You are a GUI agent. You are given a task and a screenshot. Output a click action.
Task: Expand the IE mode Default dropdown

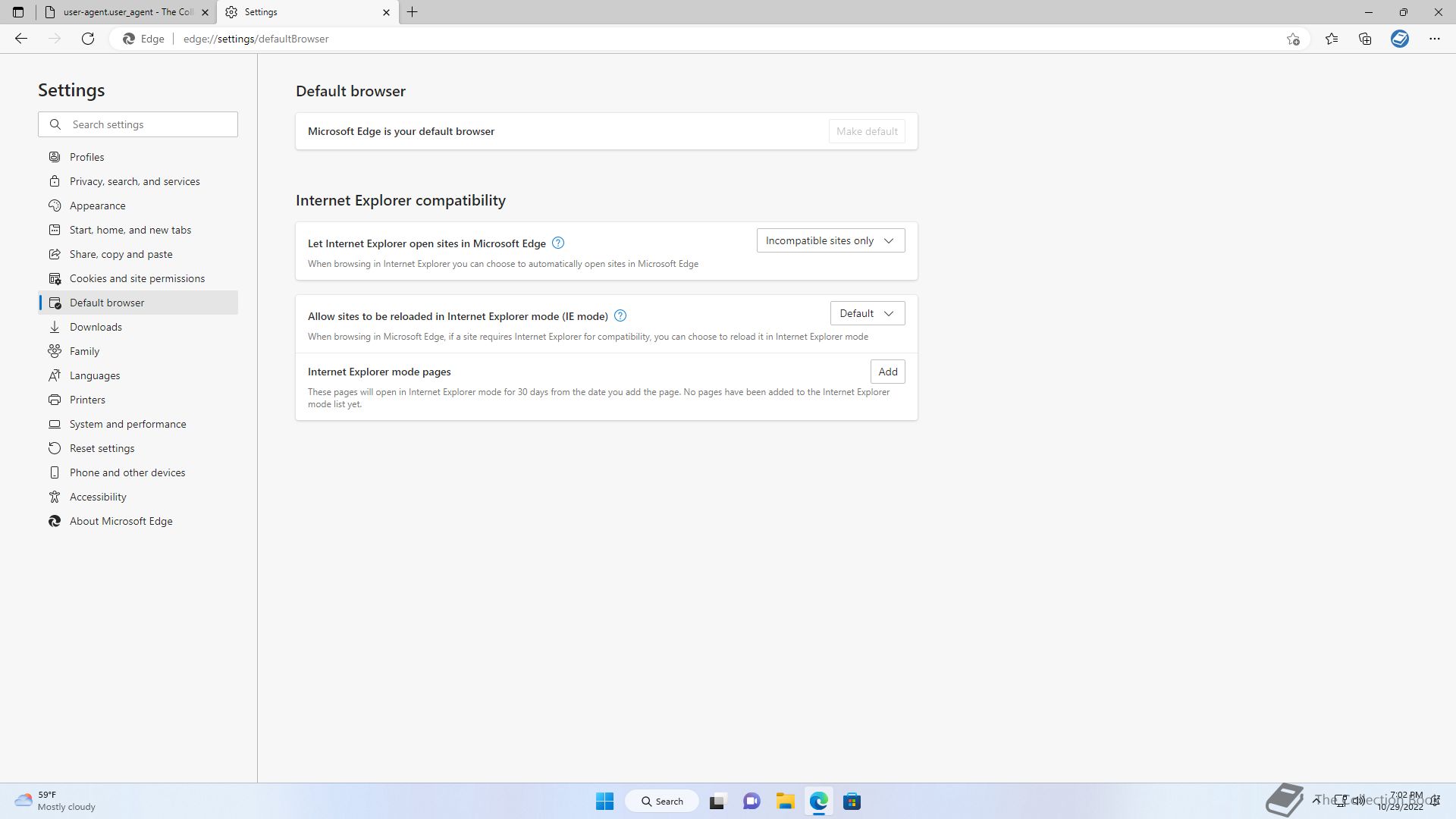(x=867, y=313)
